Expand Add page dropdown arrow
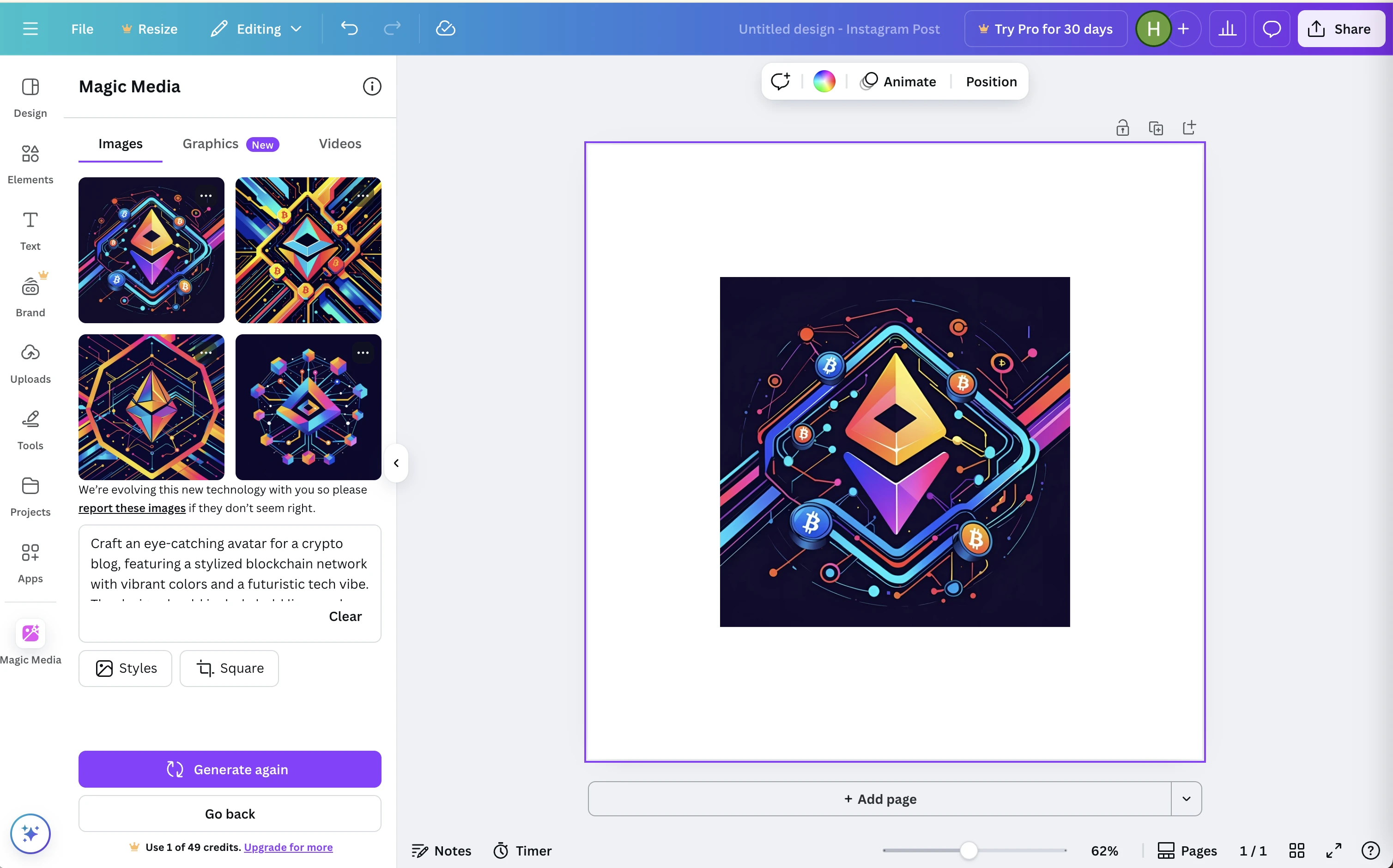1393x868 pixels. pos(1186,799)
